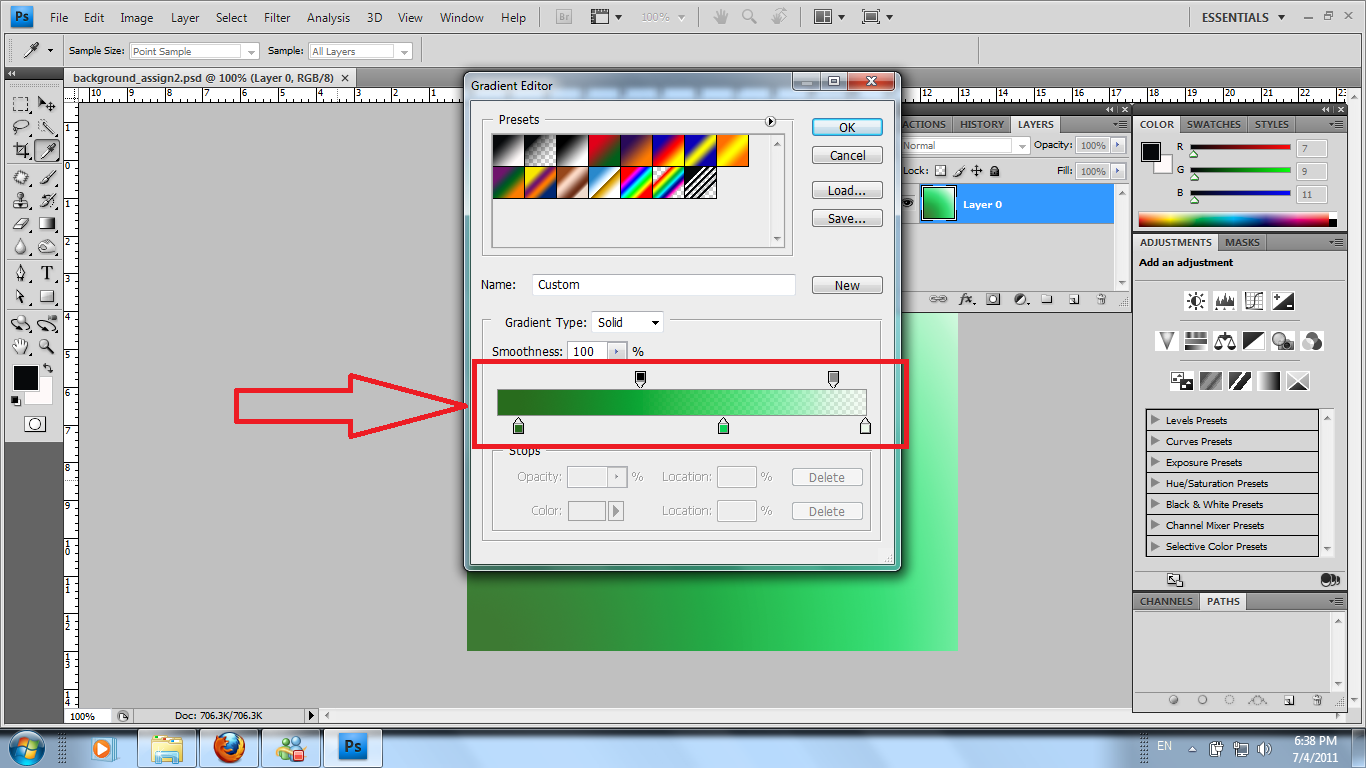The width and height of the screenshot is (1366, 768).
Task: Open the Sample Size dropdown
Action: (194, 51)
